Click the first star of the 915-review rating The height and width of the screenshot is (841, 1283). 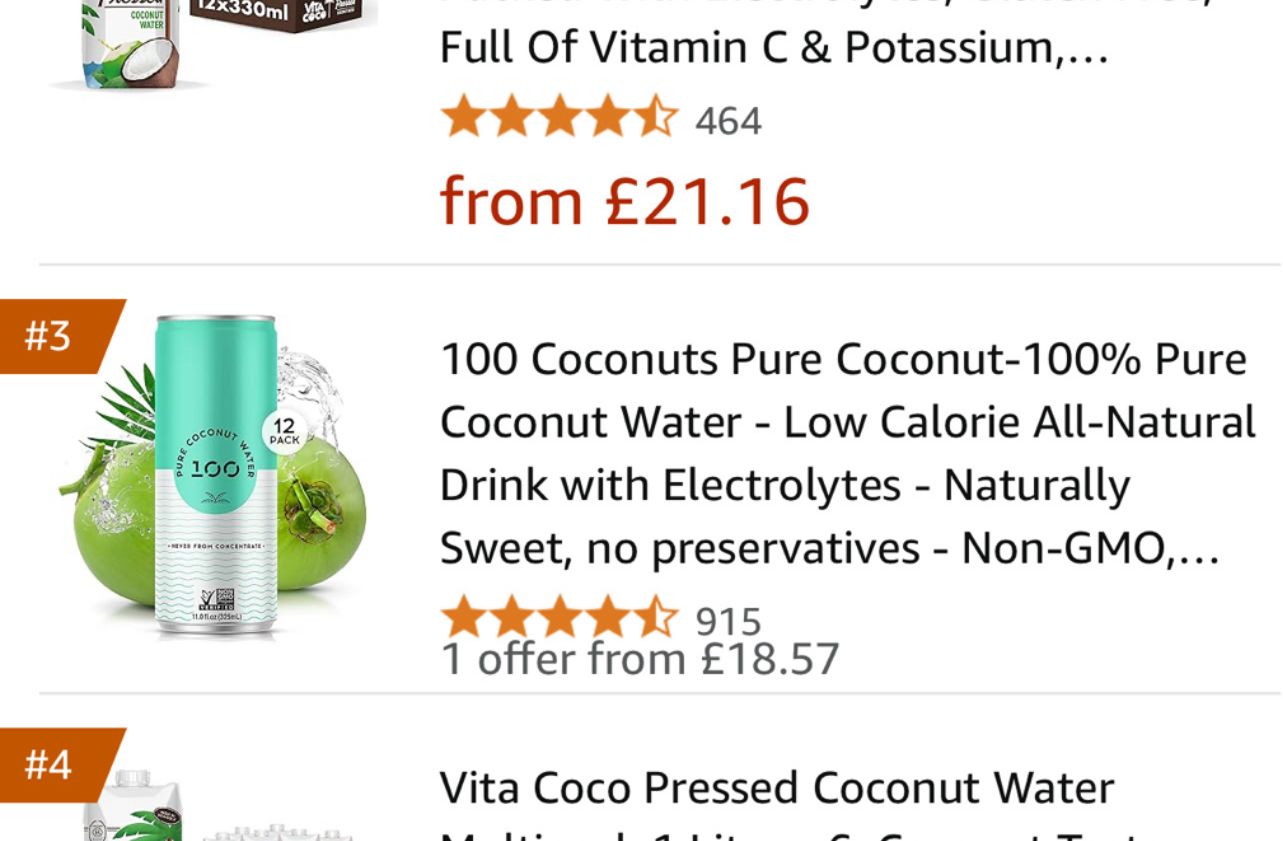click(462, 617)
